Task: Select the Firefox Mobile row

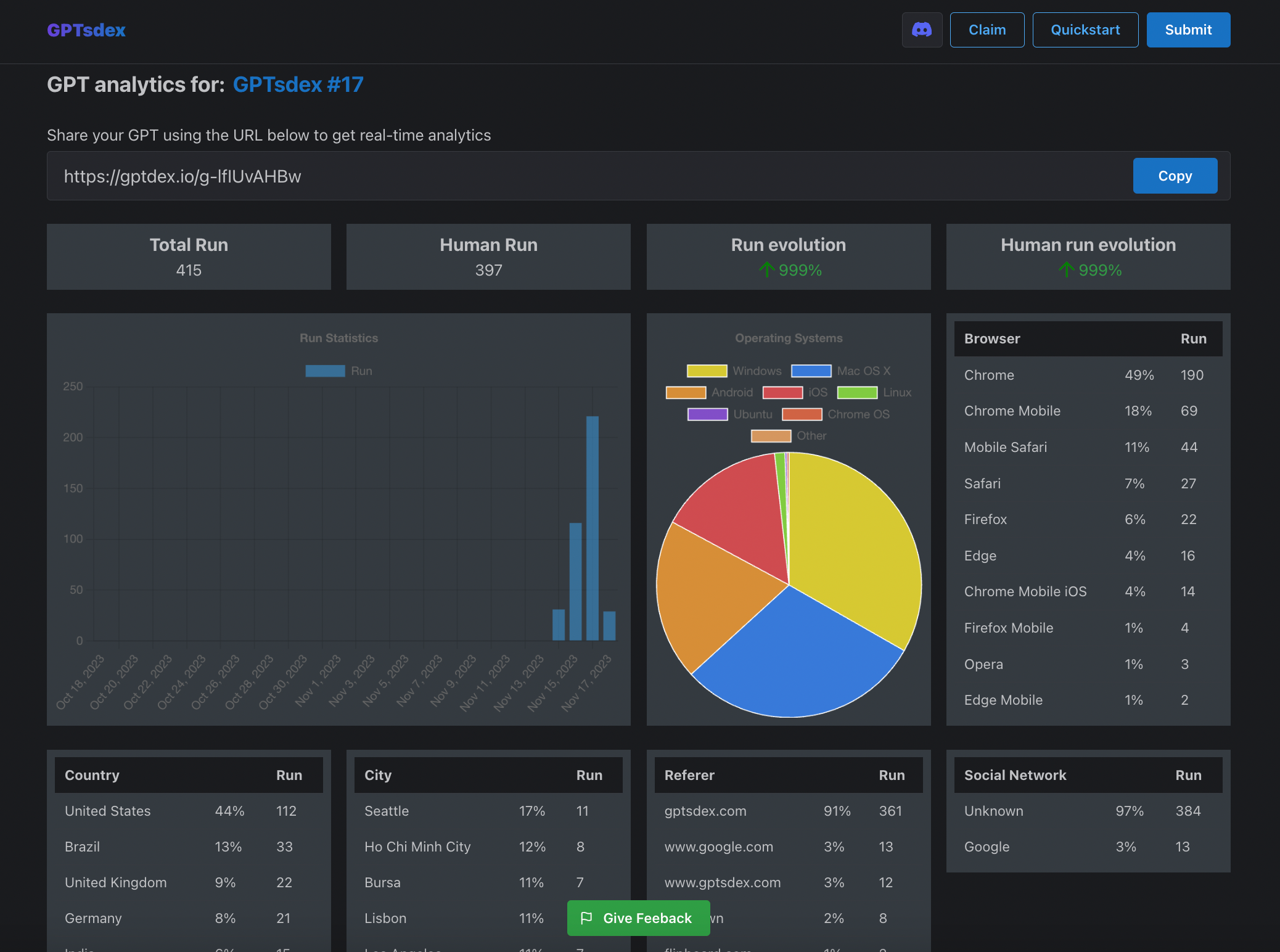Action: 1088,628
